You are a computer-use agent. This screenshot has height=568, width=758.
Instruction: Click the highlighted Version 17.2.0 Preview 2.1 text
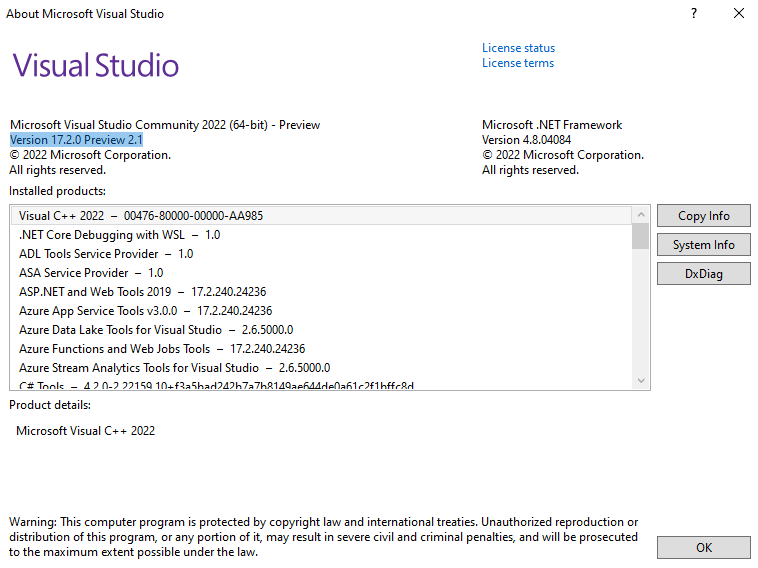pos(76,140)
